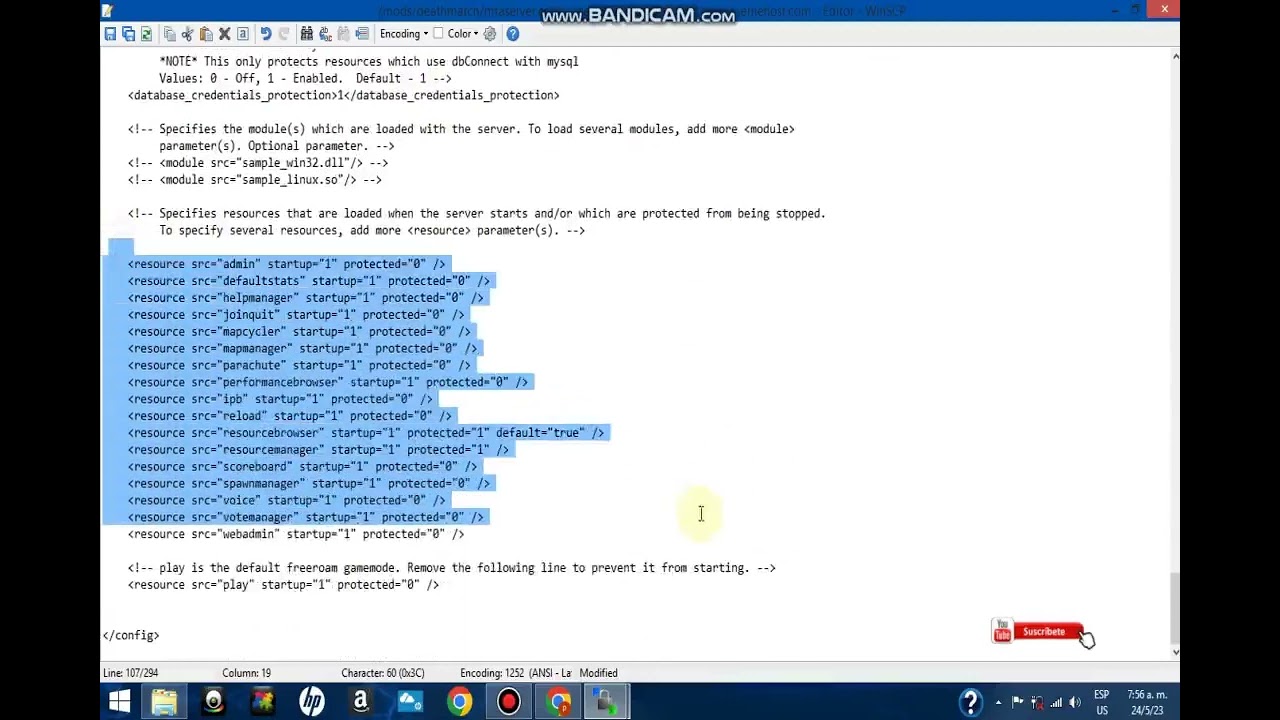Viewport: 1280px width, 720px height.
Task: Expand the Encoding dropdown
Action: point(404,34)
